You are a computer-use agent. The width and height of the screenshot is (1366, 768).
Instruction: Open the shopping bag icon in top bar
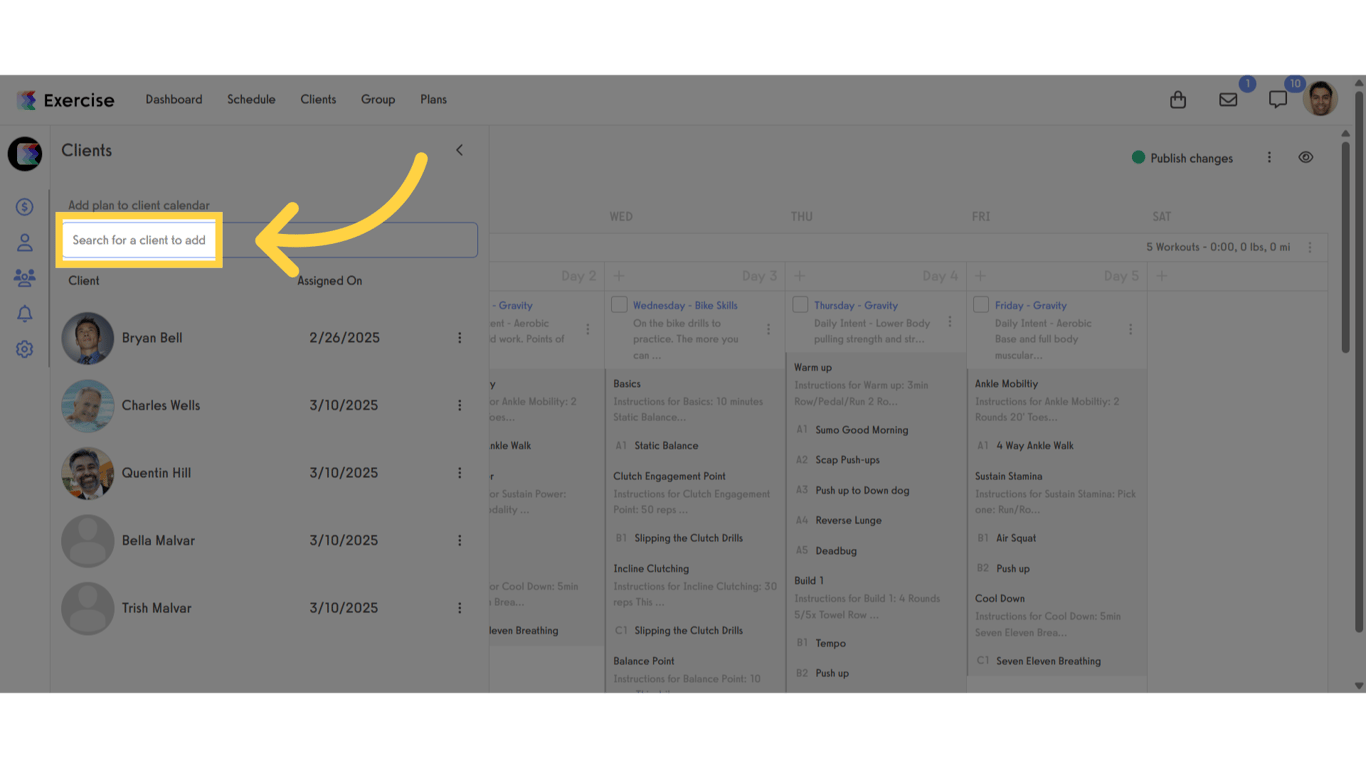point(1177,99)
